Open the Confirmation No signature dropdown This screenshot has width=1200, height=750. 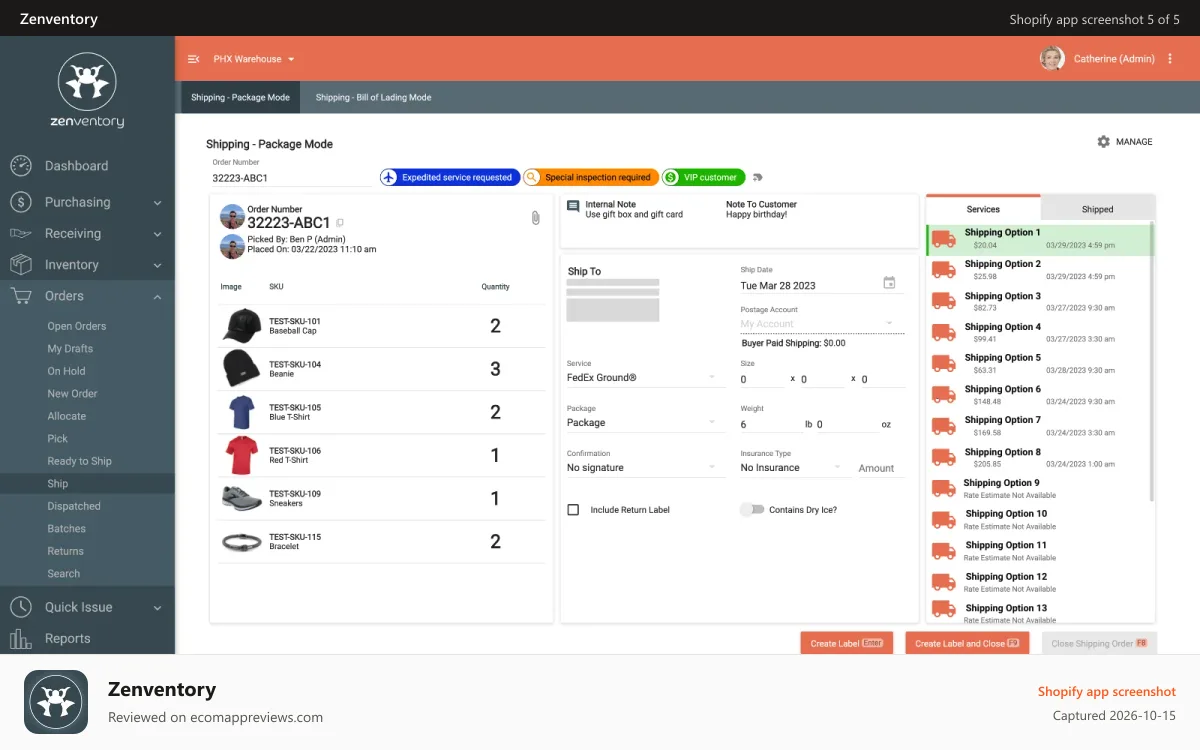pyautogui.click(x=645, y=468)
